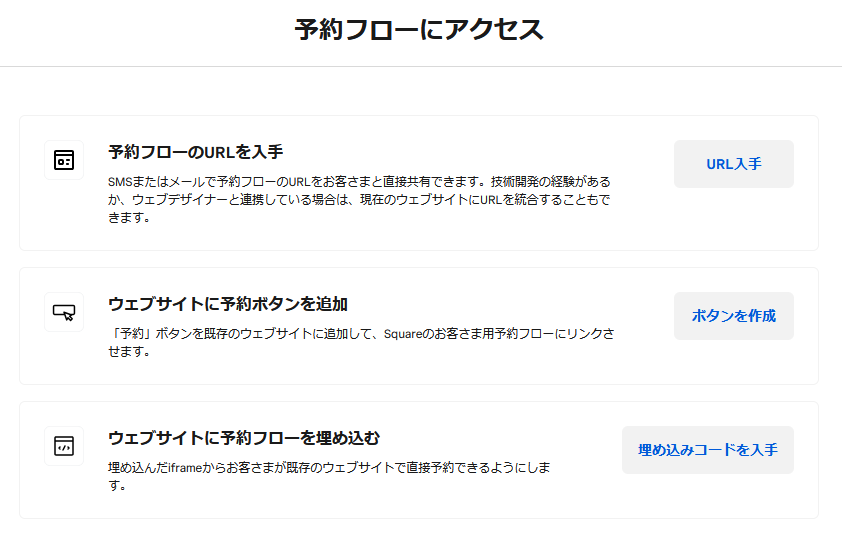842x549 pixels.
Task: Select the ウェブサイトに予約フローを埋め込む heading
Action: 244,438
